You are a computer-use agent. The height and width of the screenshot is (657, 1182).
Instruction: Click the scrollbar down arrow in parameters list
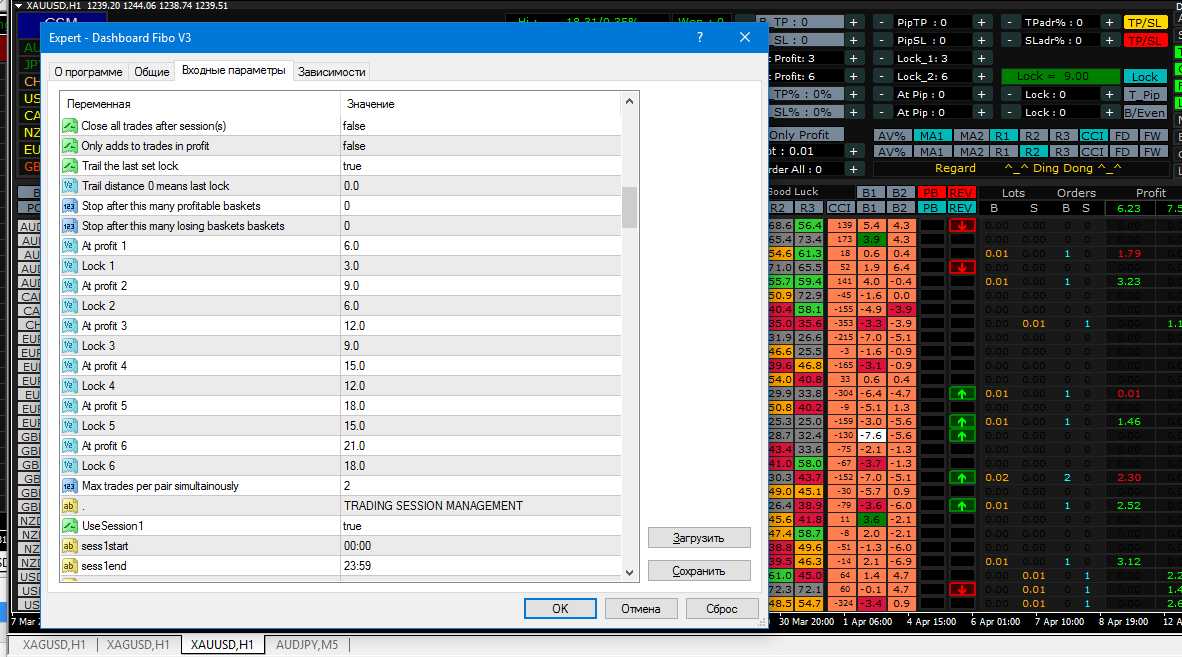click(x=629, y=573)
